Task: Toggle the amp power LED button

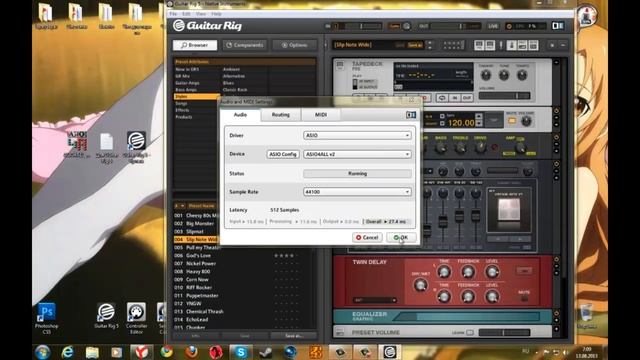Action: coord(495,147)
